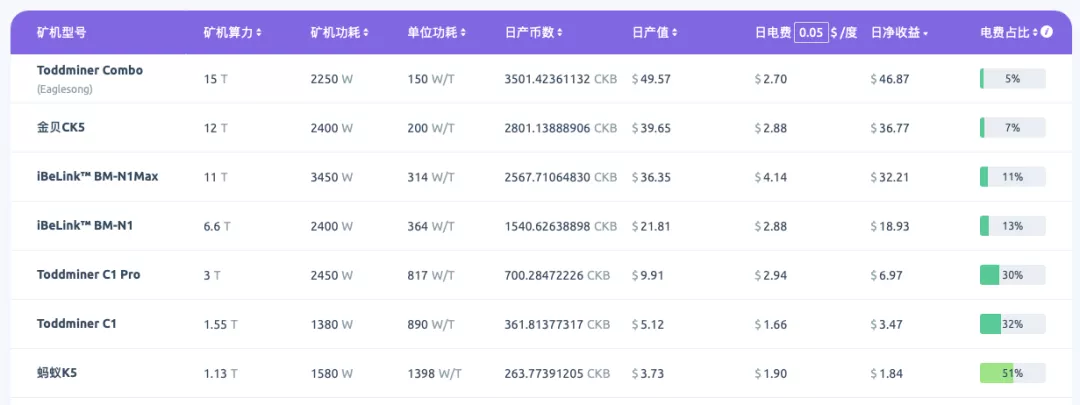The height and width of the screenshot is (405, 1080).
Task: Open the iBeLink BM-N1 miner
Action: coord(85,225)
